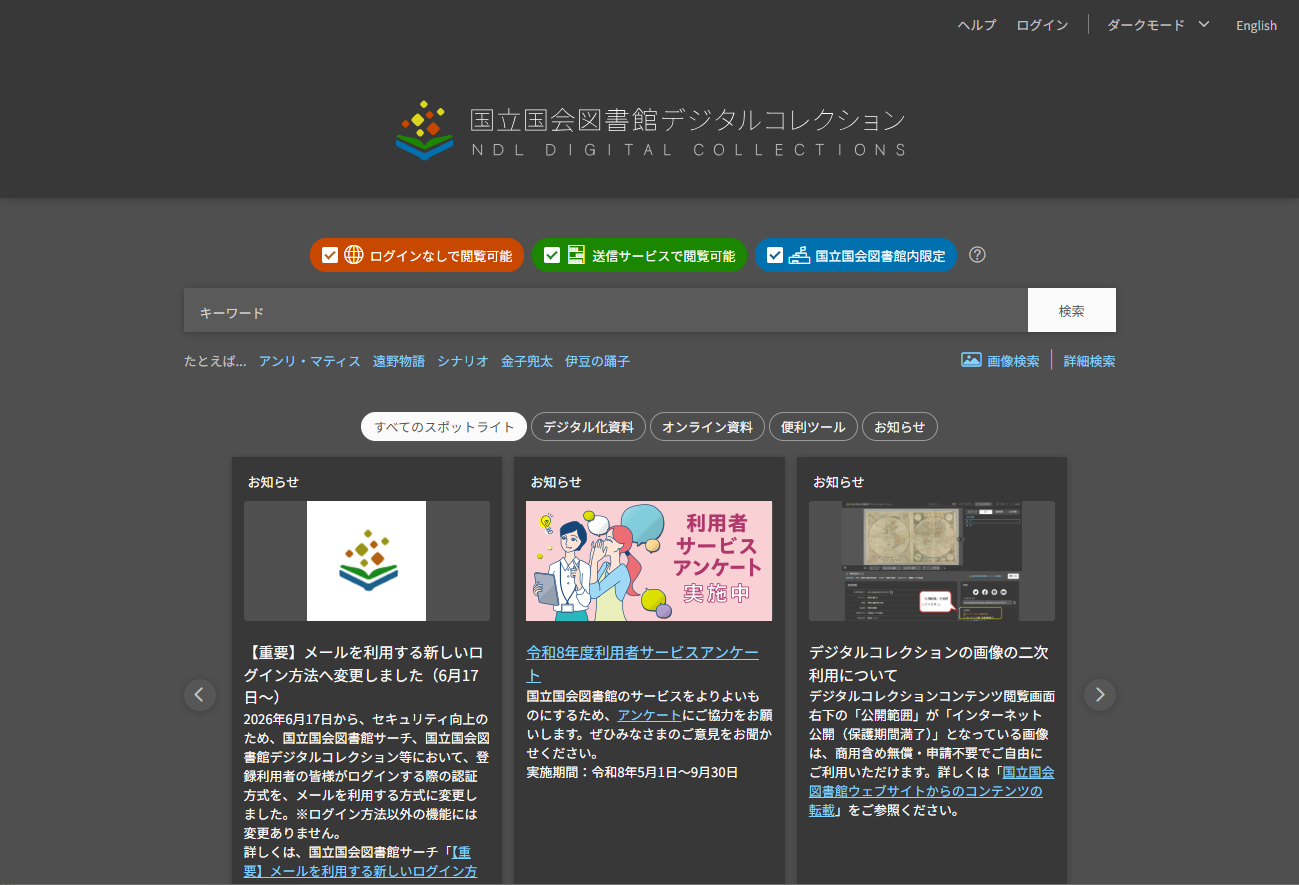Select 便利ツール tab
The image size is (1299, 885).
(813, 427)
